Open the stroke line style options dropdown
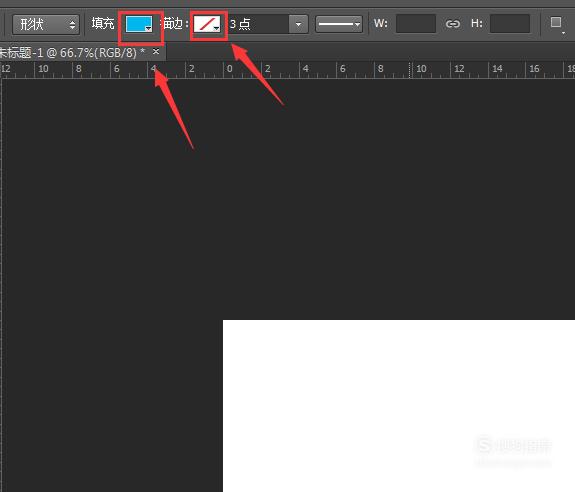The width and height of the screenshot is (575, 492). [x=339, y=24]
